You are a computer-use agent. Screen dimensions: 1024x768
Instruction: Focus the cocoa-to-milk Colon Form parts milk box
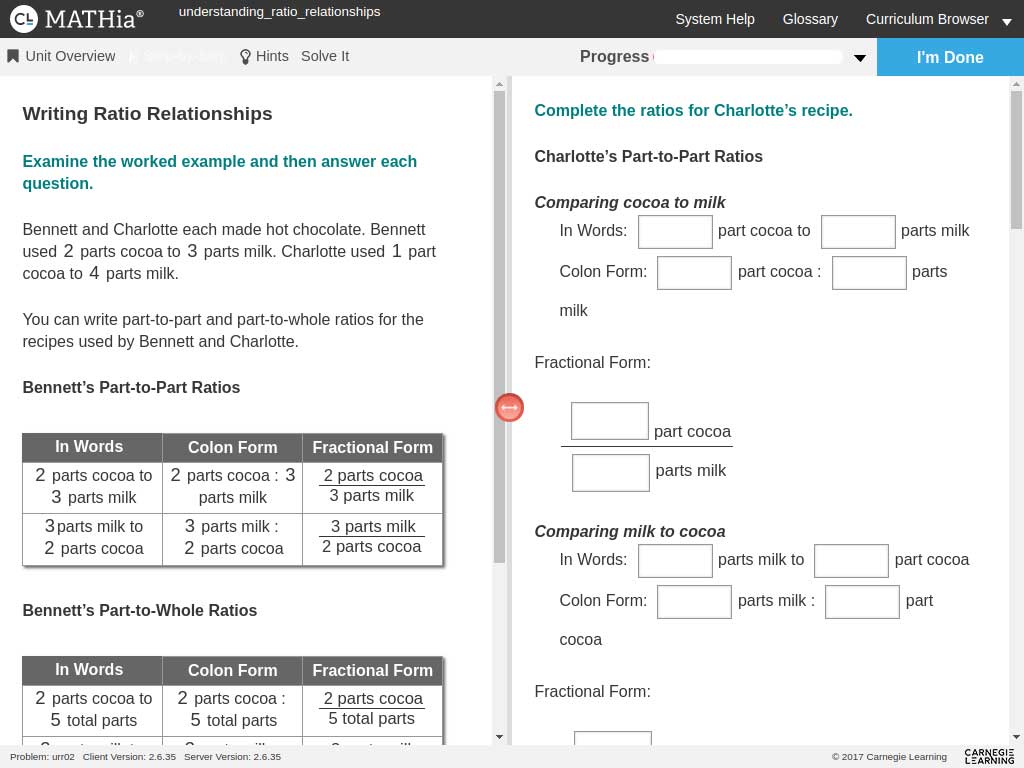[869, 272]
